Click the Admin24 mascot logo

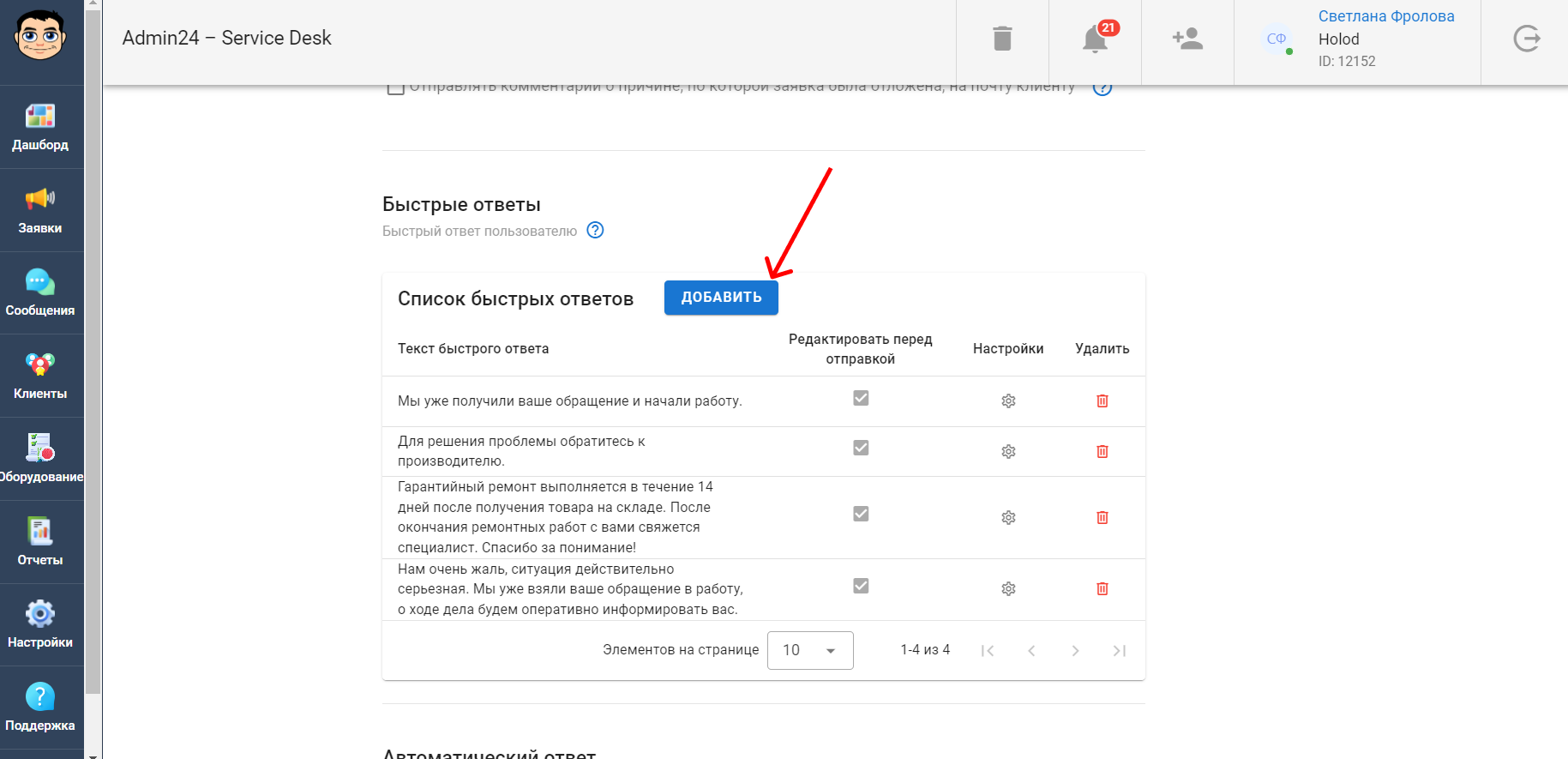click(40, 37)
